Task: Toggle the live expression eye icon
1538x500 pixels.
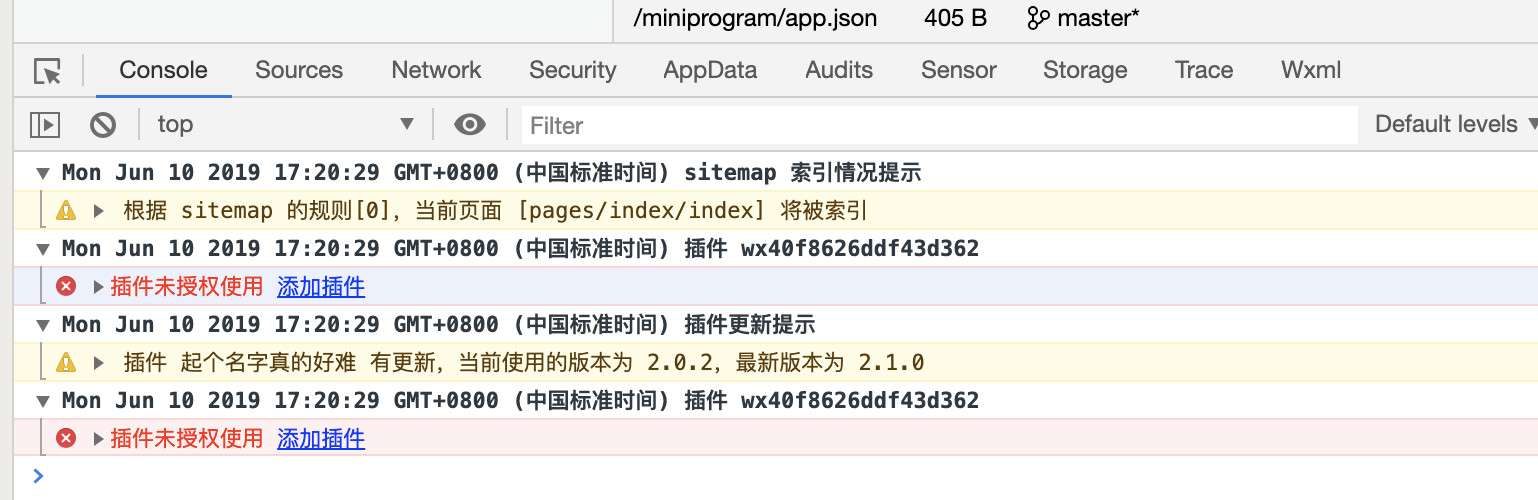Action: point(470,125)
